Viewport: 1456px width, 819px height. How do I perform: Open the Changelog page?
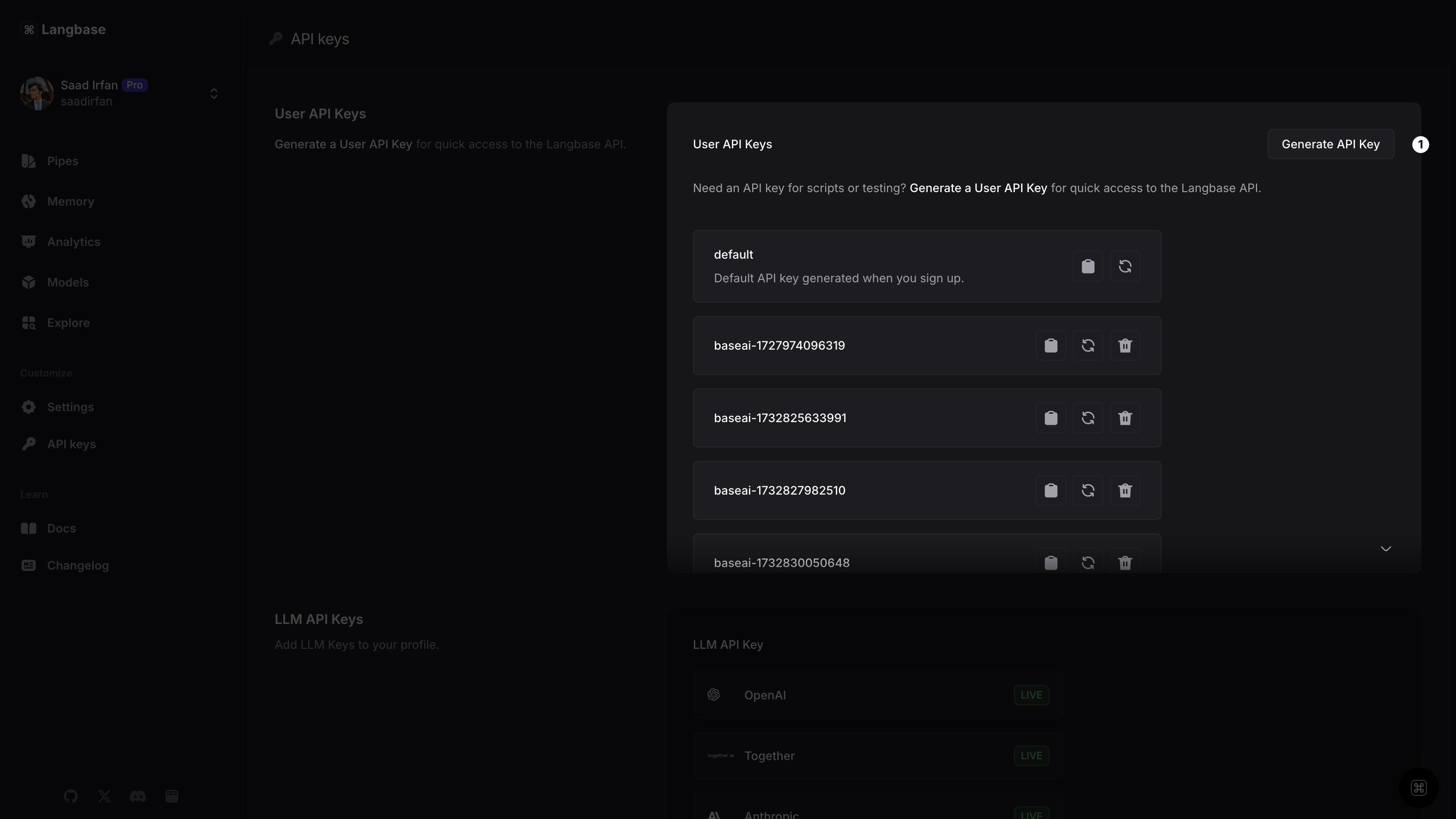pyautogui.click(x=78, y=565)
